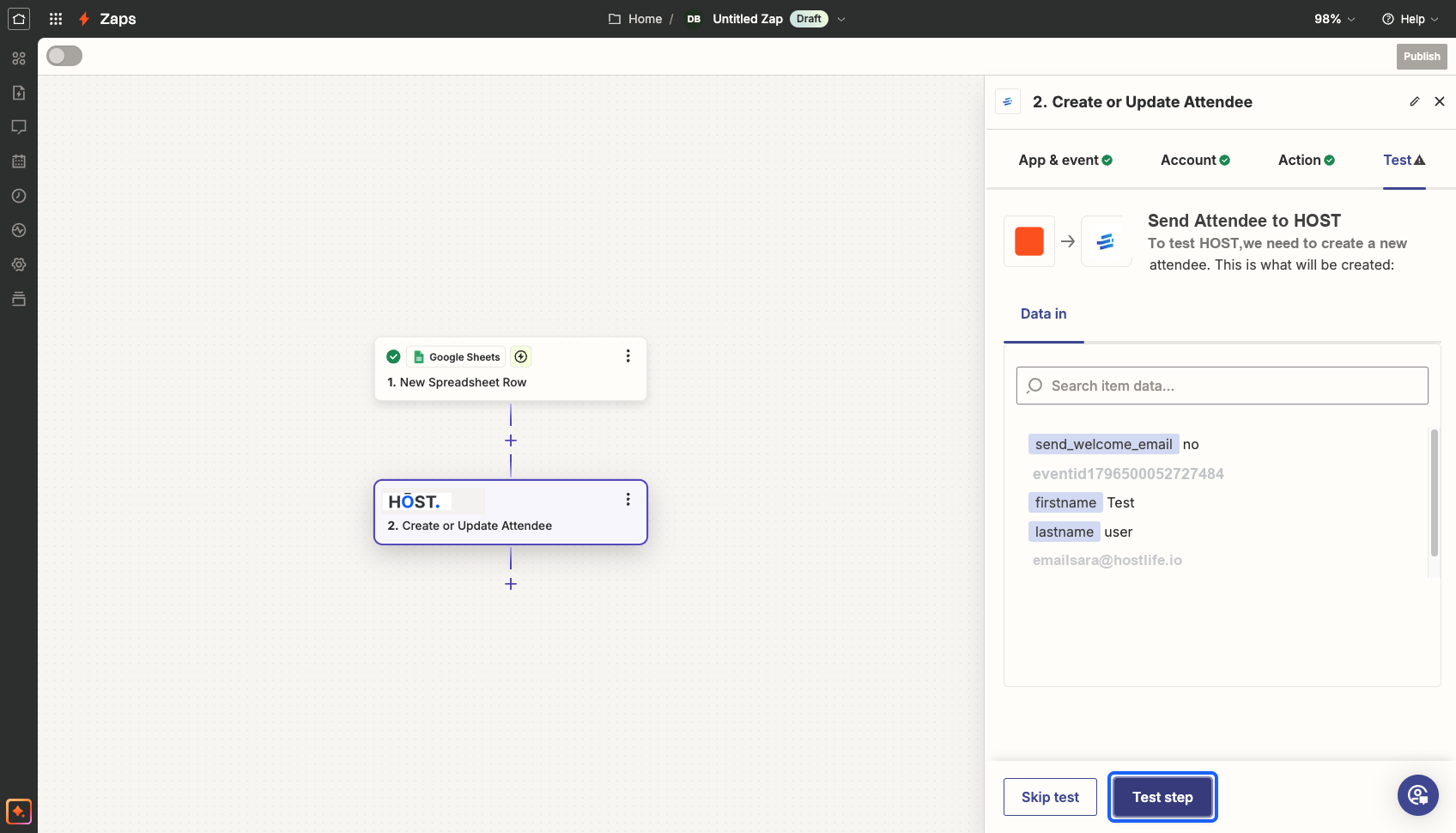The height and width of the screenshot is (833, 1456).
Task: Open the comments sidebar icon
Action: pos(19,127)
